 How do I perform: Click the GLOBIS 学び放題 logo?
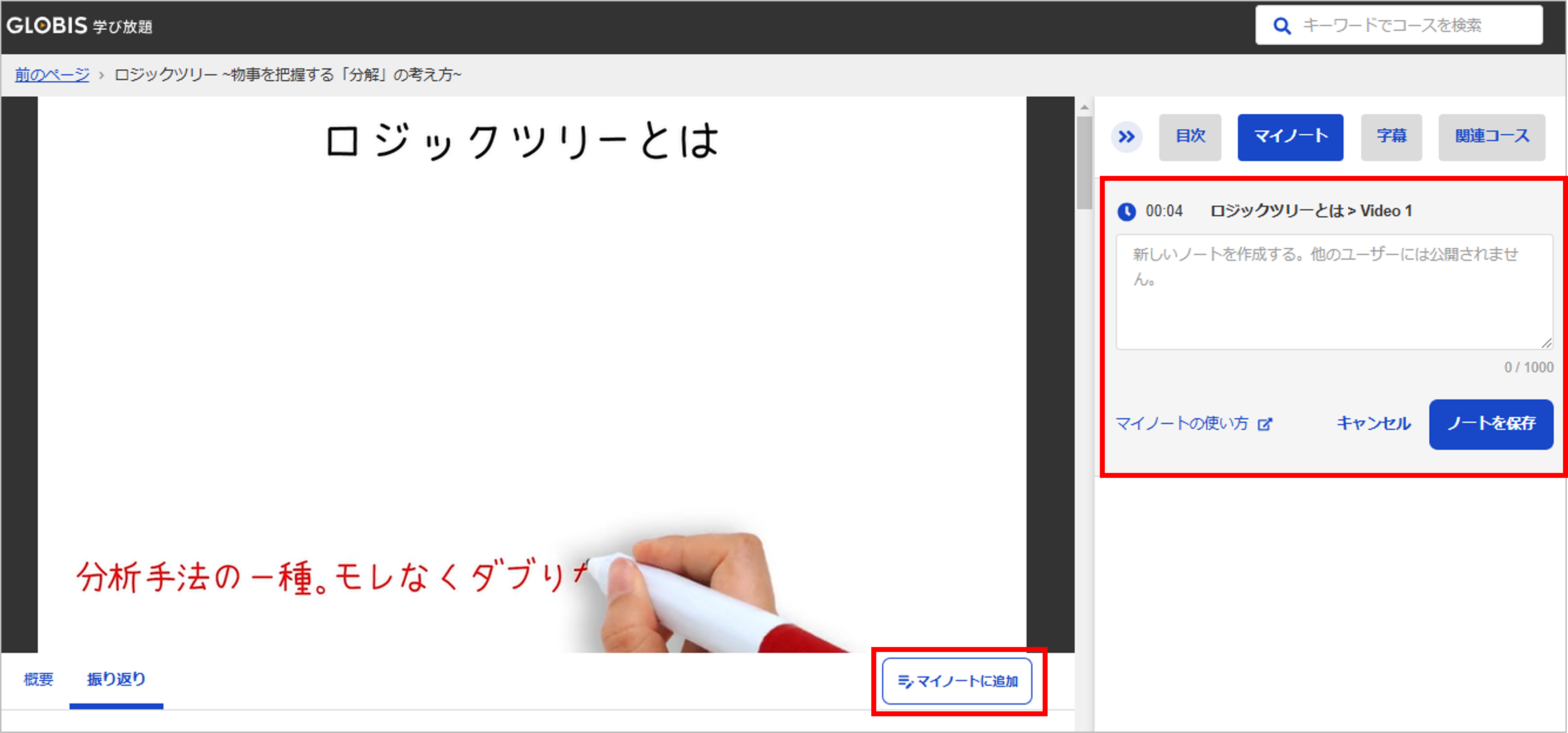(x=79, y=26)
